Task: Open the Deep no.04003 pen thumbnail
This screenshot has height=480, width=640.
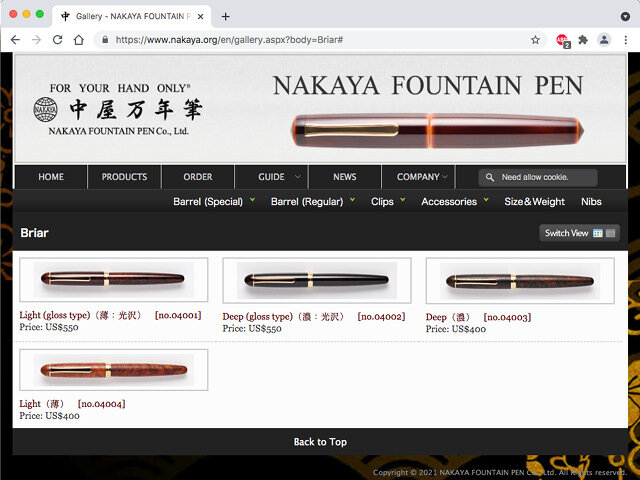Action: pos(520,281)
